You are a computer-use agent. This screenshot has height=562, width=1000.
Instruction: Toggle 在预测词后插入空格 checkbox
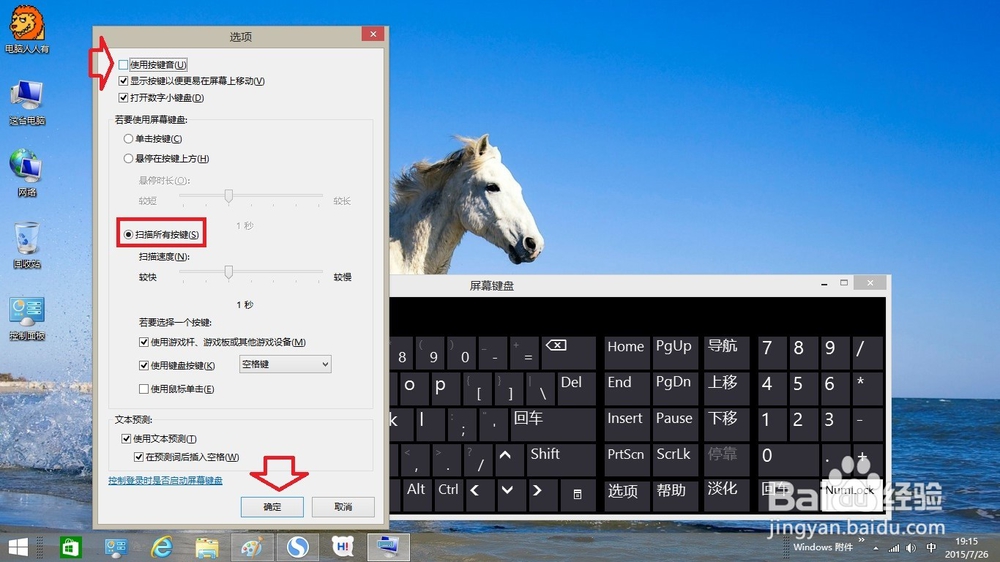click(x=138, y=457)
